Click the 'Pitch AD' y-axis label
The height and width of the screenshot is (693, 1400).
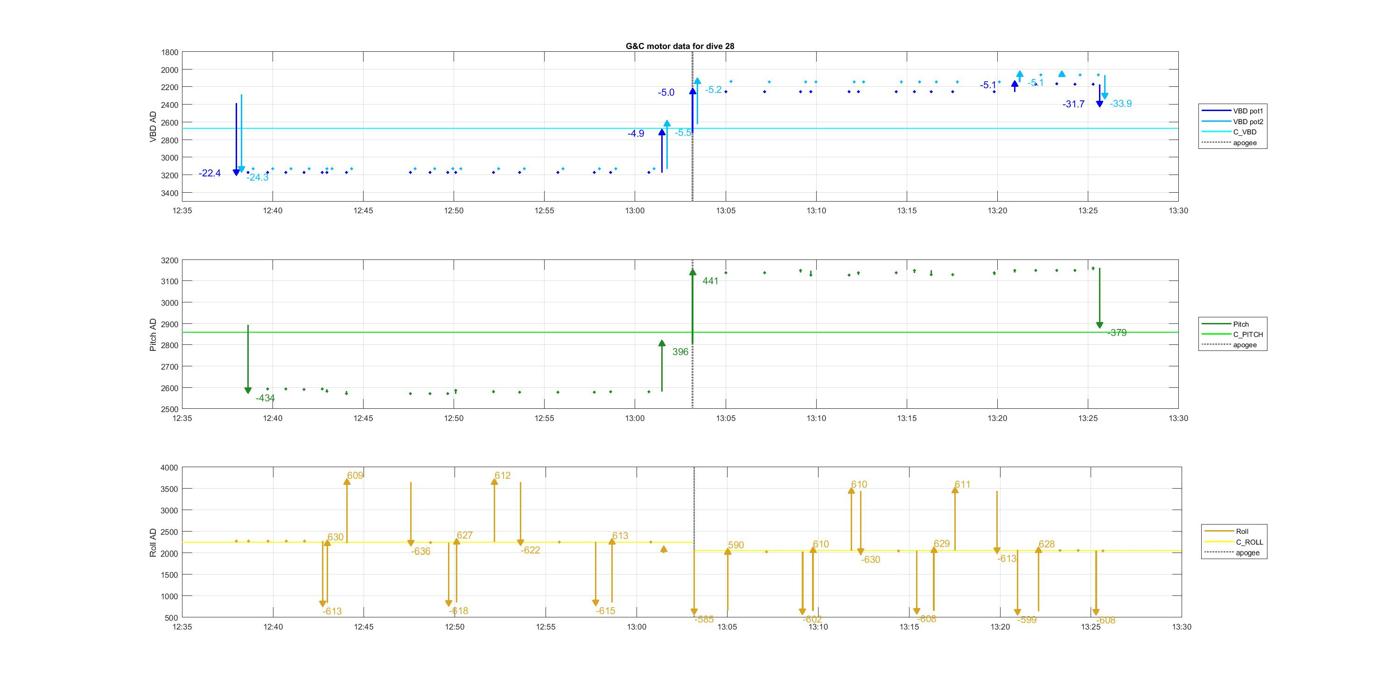coord(153,334)
